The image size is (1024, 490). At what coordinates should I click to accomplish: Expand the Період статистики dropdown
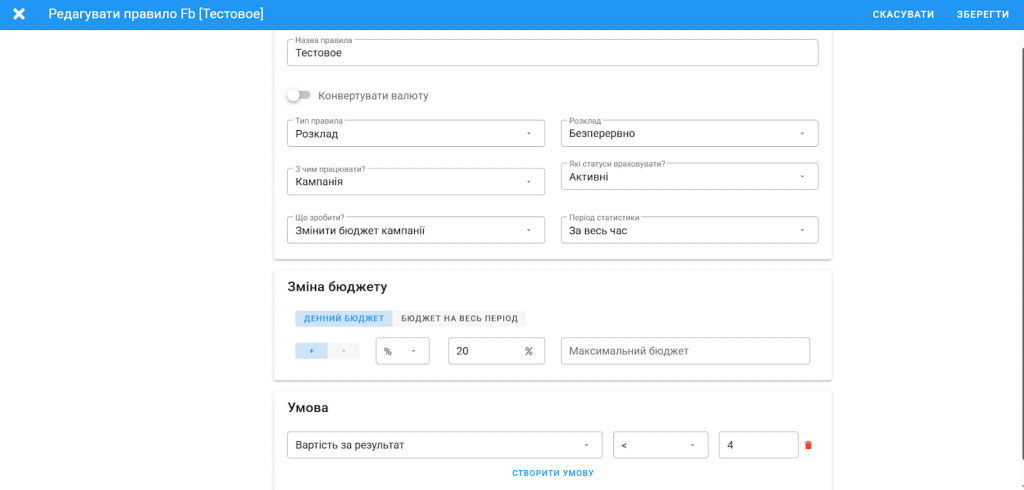pyautogui.click(x=689, y=230)
